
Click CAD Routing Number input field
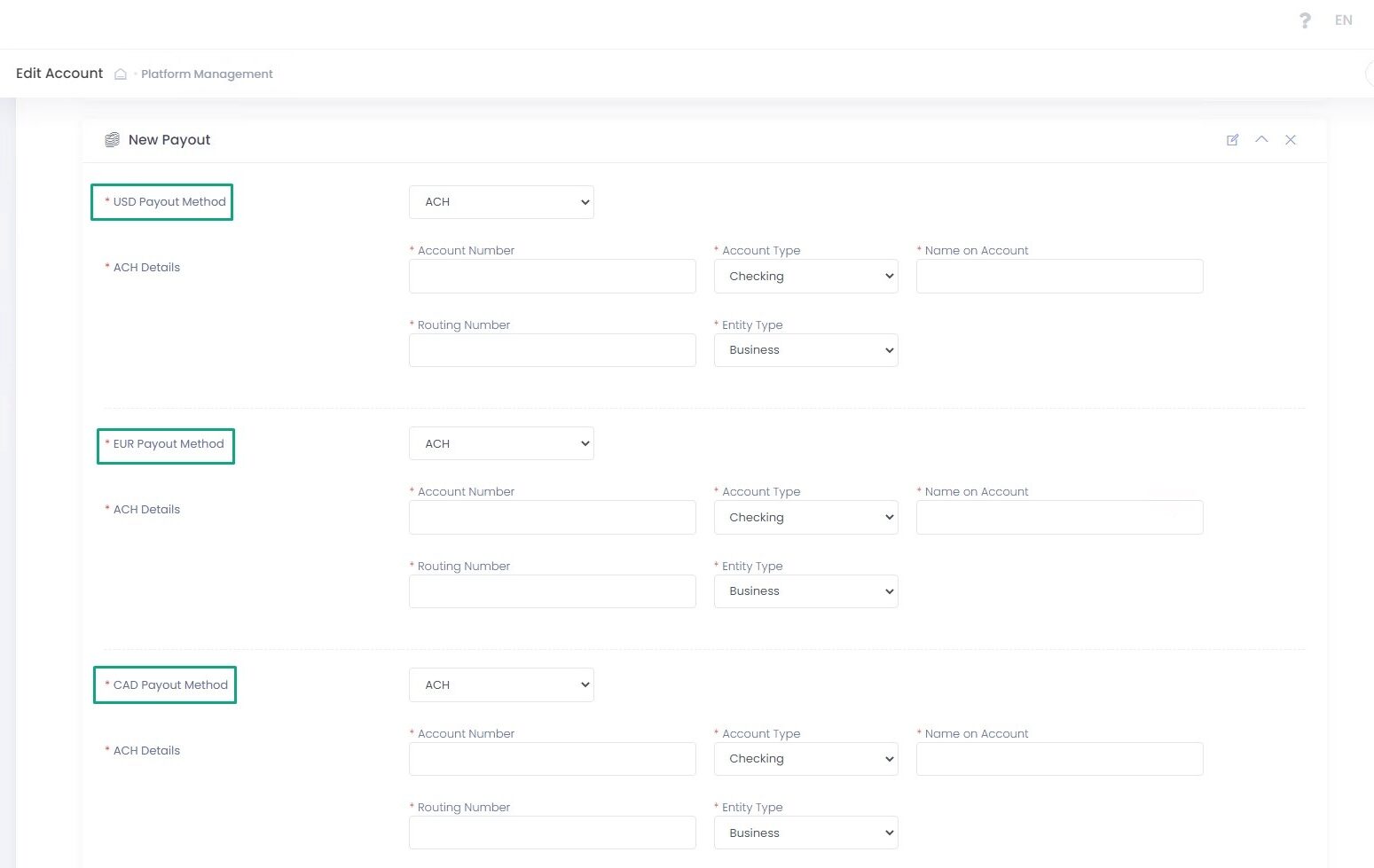[552, 833]
